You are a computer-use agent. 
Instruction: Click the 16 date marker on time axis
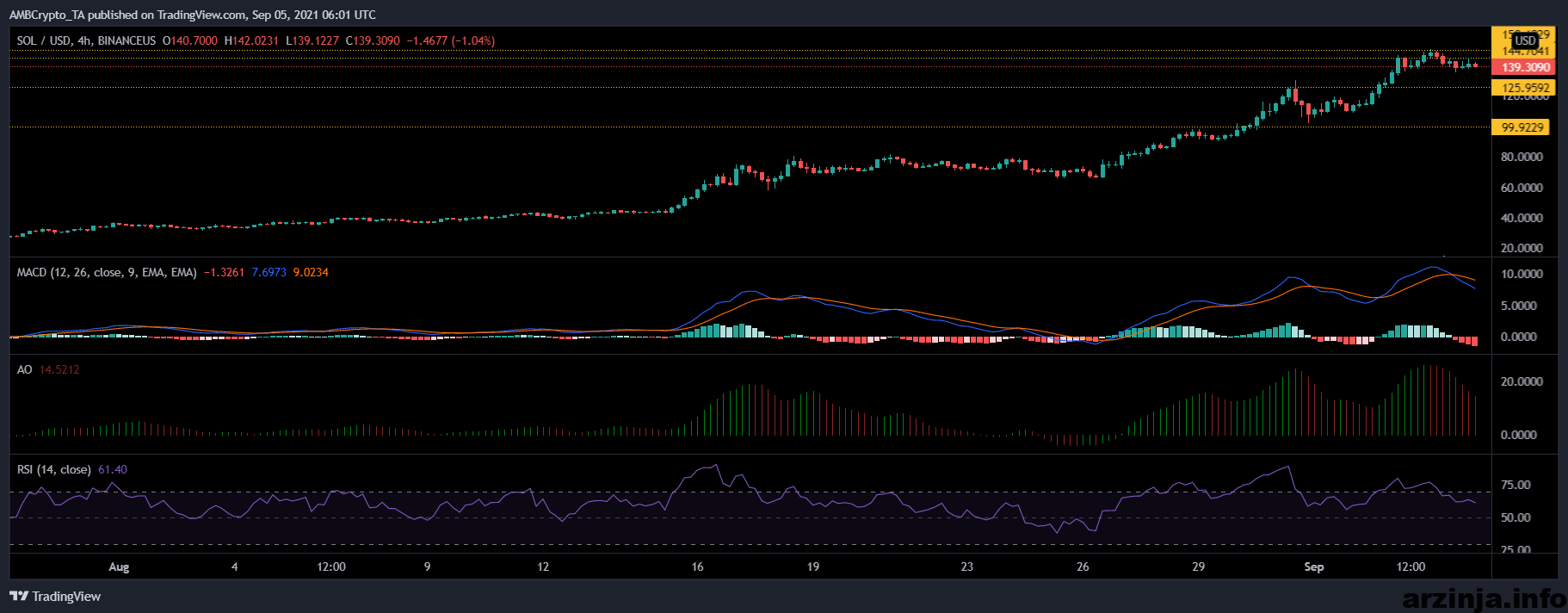tap(697, 567)
